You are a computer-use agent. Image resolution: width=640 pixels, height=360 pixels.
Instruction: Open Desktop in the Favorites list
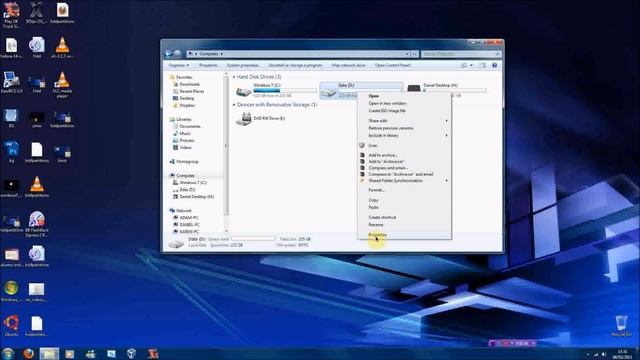pyautogui.click(x=187, y=98)
